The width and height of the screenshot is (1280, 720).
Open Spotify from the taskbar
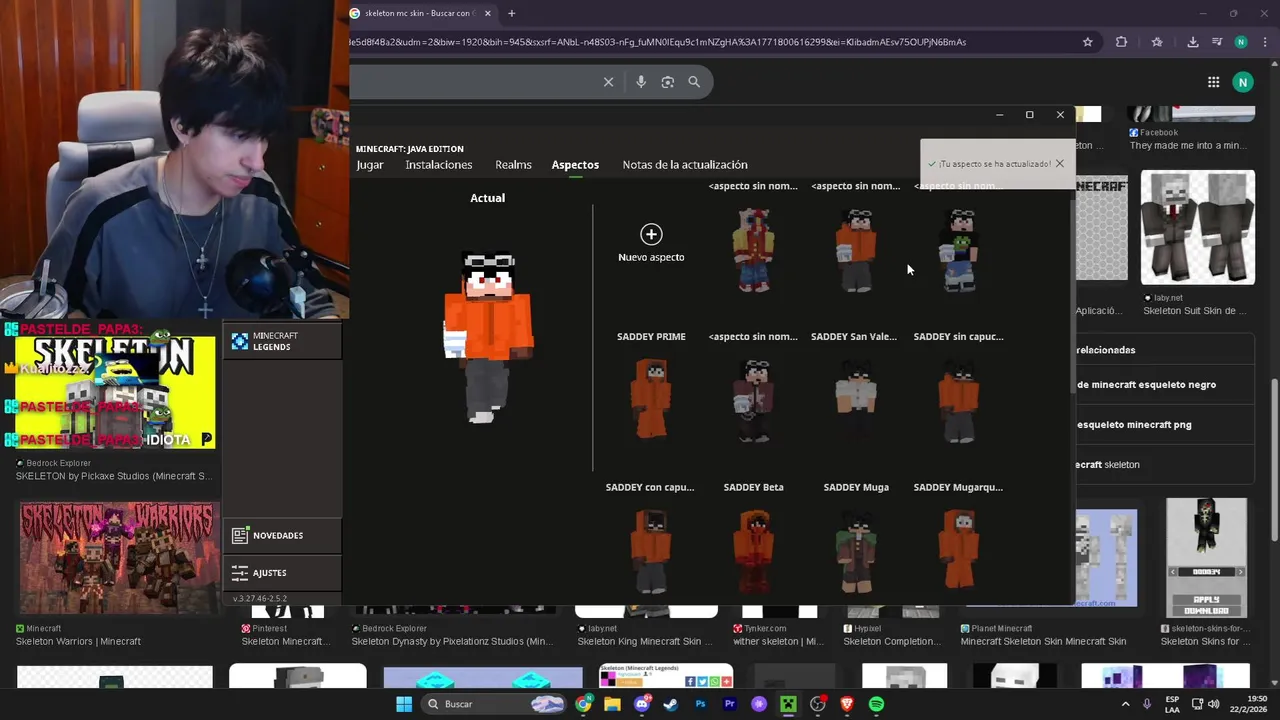pyautogui.click(x=876, y=704)
